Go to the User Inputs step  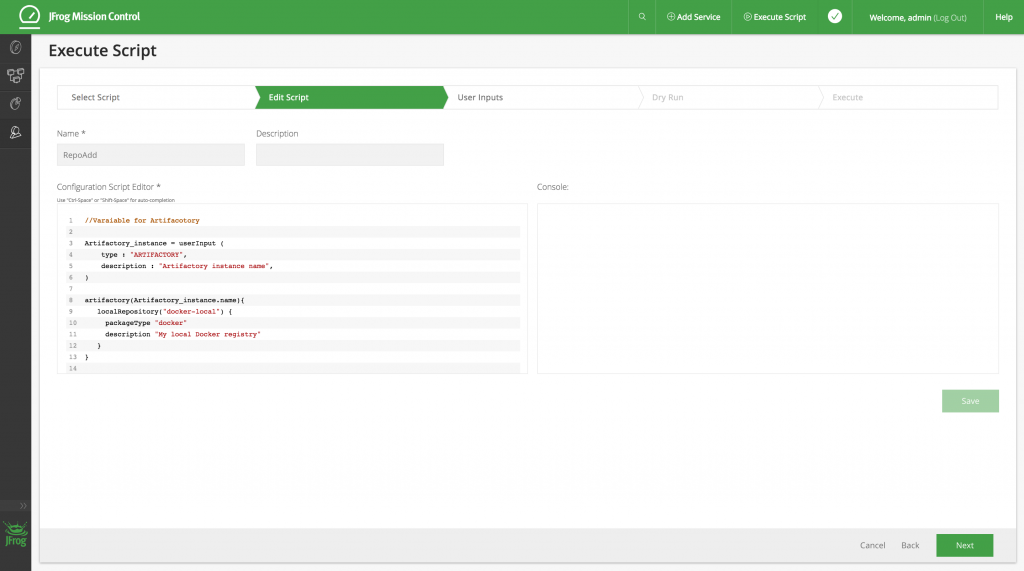(x=542, y=97)
